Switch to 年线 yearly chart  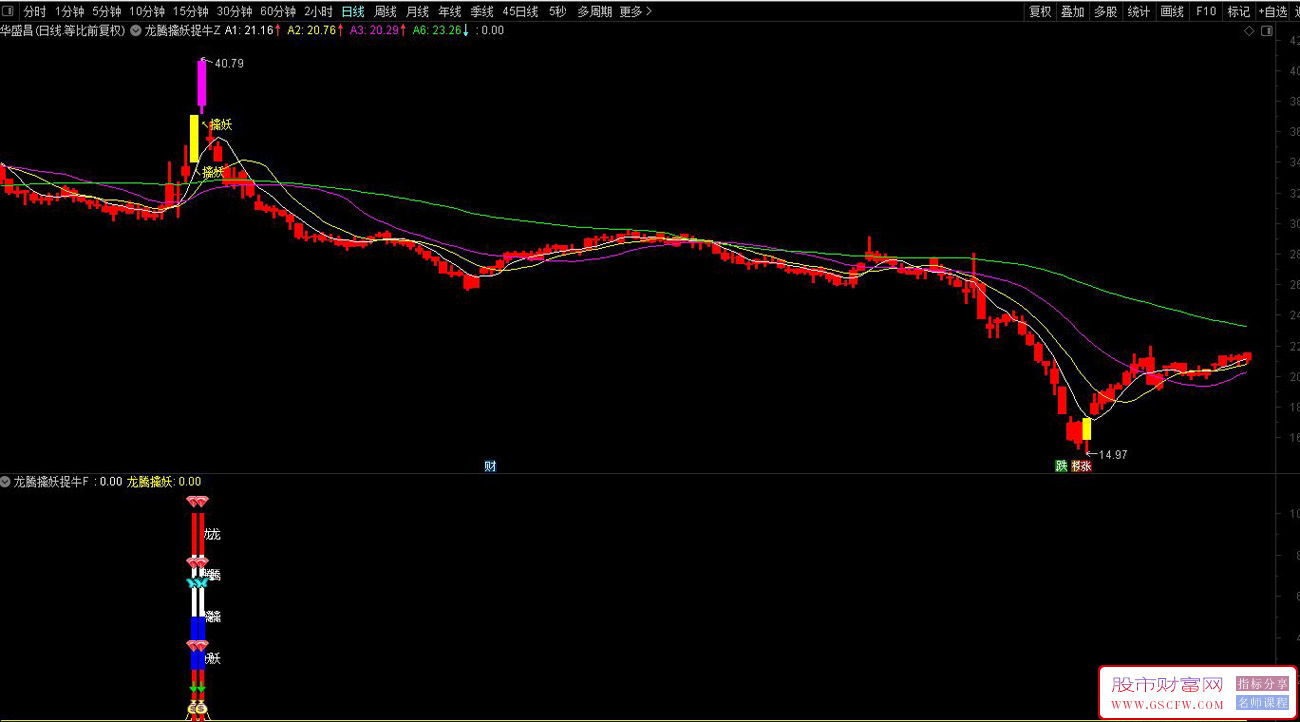tap(450, 12)
